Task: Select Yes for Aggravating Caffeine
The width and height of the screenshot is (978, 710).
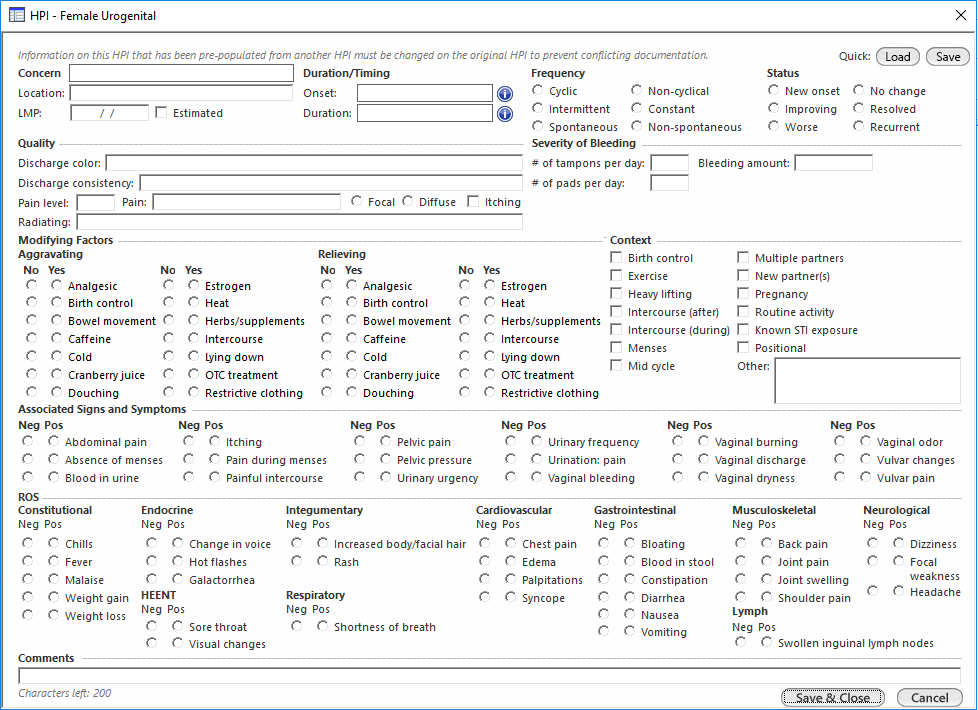Action: (x=57, y=338)
